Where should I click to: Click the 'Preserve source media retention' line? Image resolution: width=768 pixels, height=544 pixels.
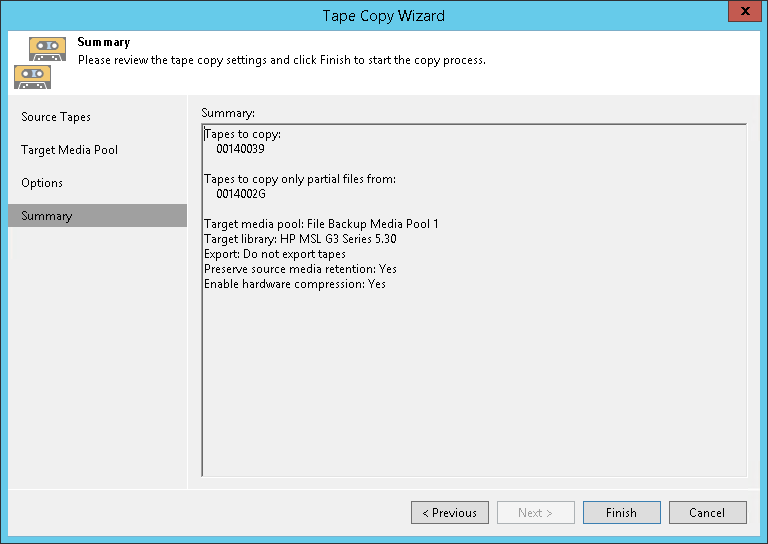pyautogui.click(x=300, y=269)
